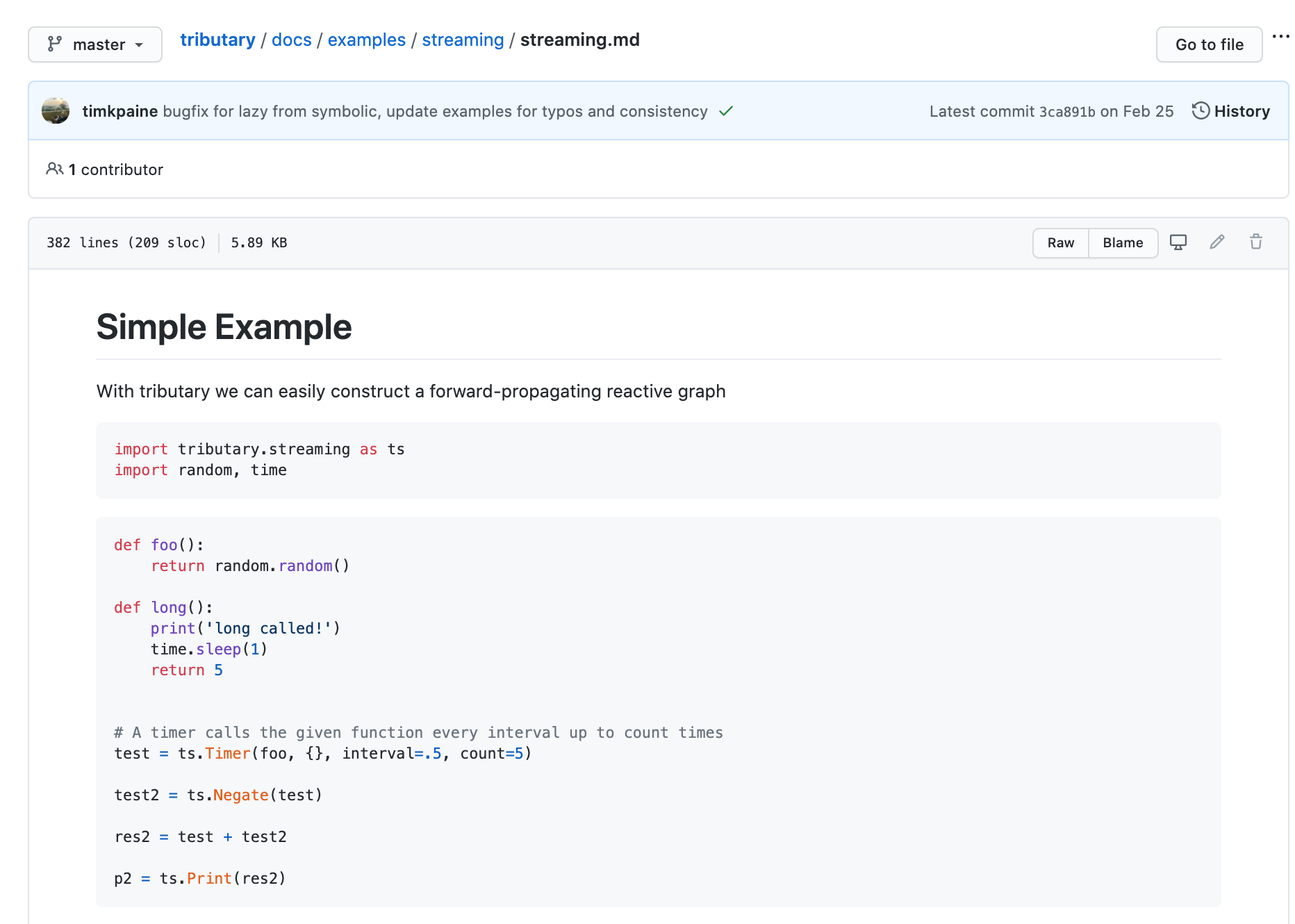Click the 'With tributary we can easily construct' sentence
The image size is (1295, 924).
click(411, 391)
